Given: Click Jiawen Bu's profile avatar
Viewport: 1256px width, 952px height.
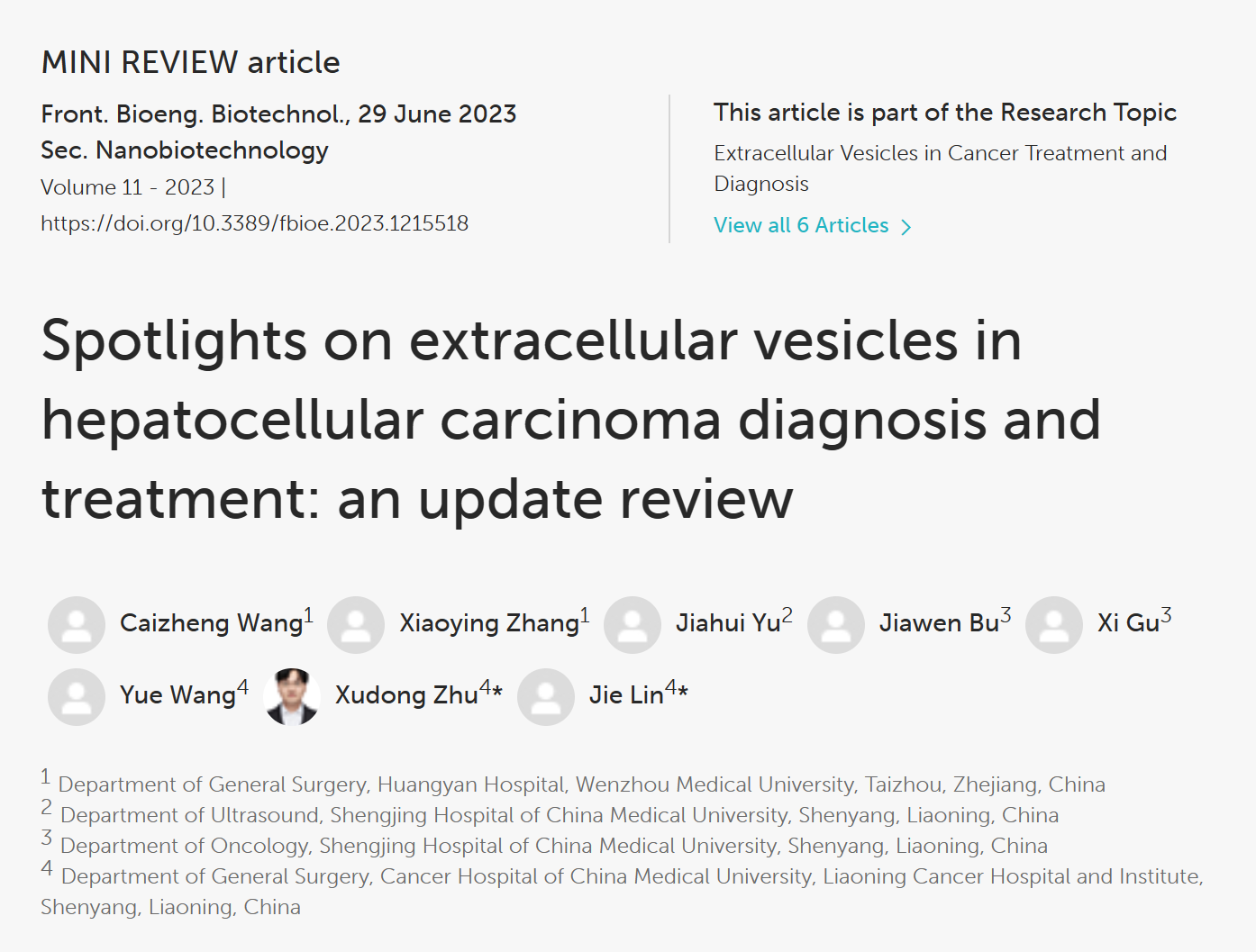Looking at the screenshot, I should point(836,624).
